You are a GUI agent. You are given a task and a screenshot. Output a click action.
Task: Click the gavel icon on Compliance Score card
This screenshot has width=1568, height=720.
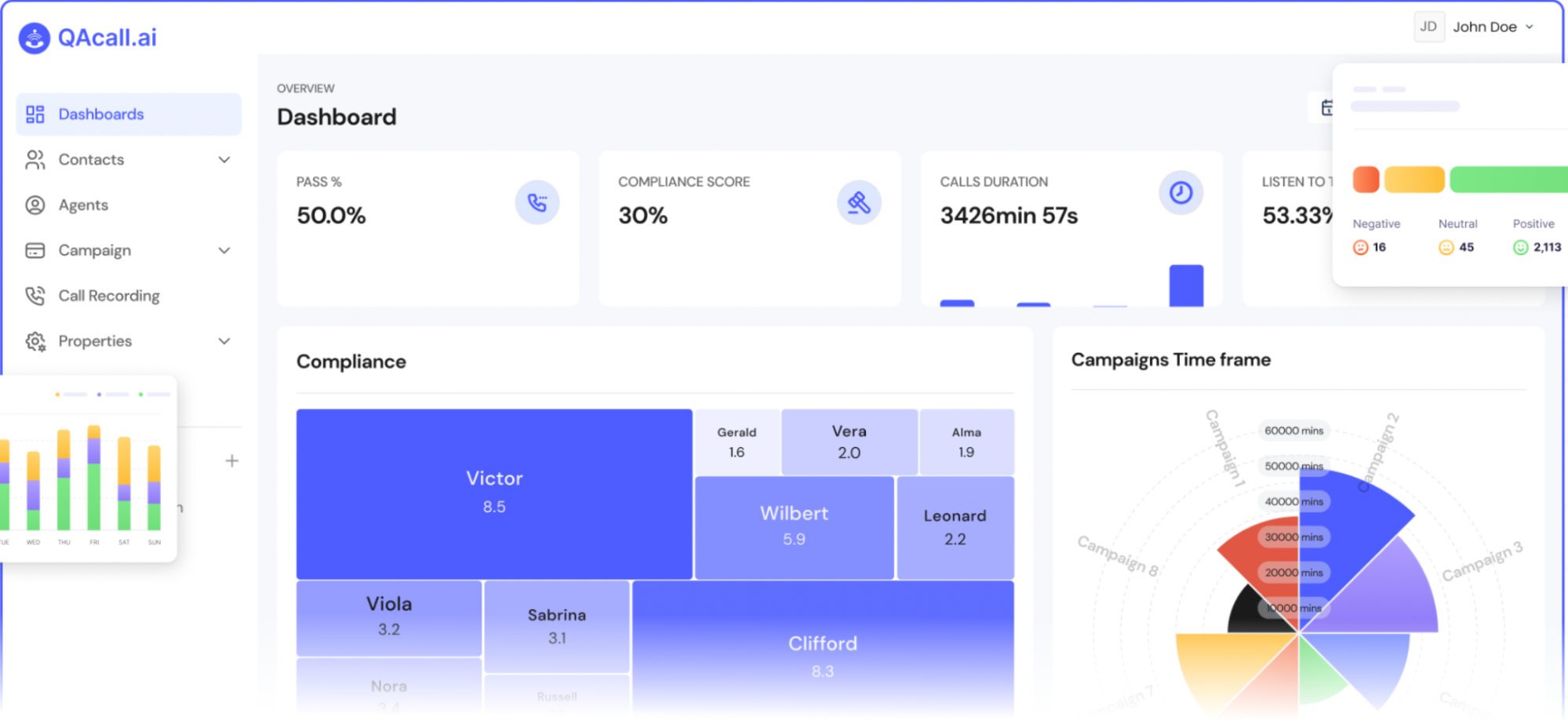pyautogui.click(x=859, y=202)
